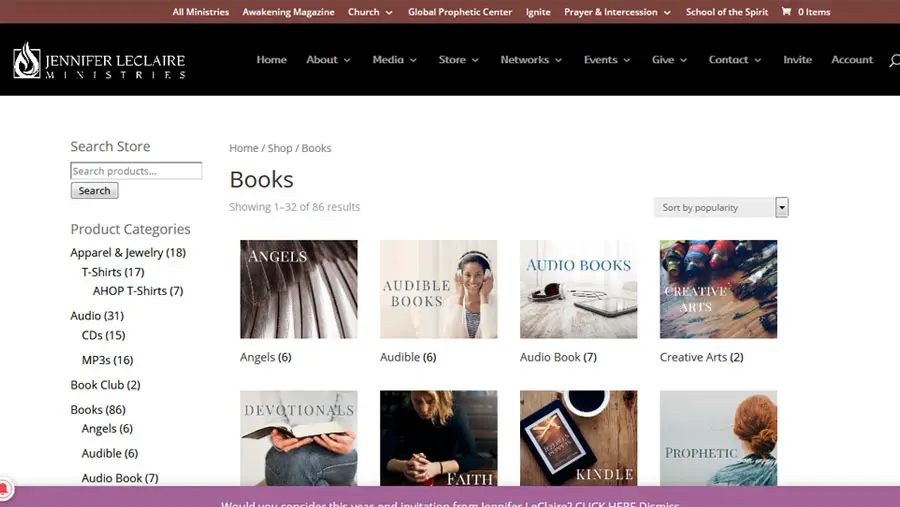Viewport: 900px width, 507px height.
Task: Expand the Church dropdown in top bar
Action: pyautogui.click(x=369, y=12)
